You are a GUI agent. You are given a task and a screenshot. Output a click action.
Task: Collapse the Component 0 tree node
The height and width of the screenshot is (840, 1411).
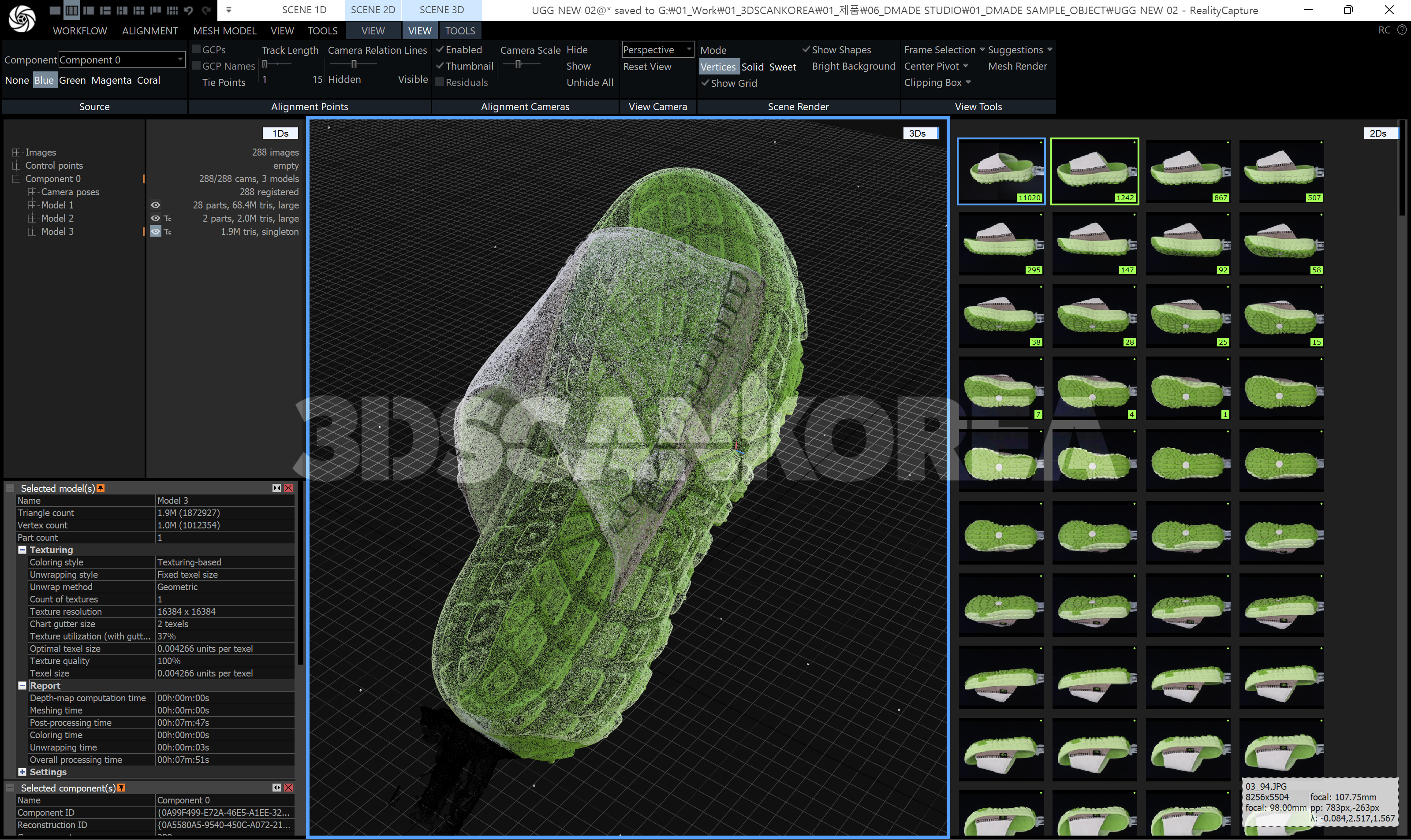pyautogui.click(x=16, y=178)
